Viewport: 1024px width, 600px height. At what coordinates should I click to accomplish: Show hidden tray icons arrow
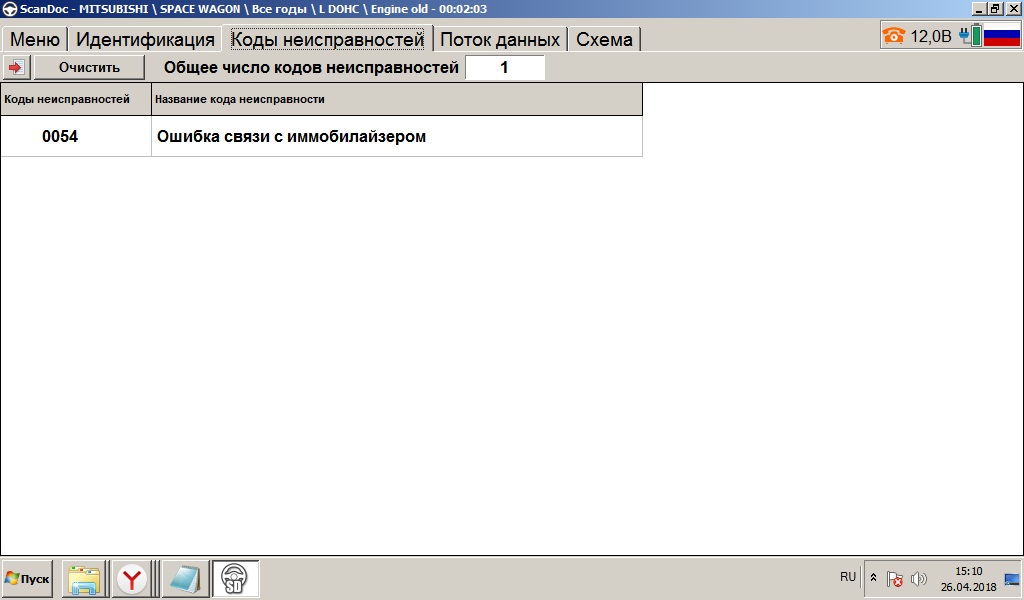(x=873, y=578)
